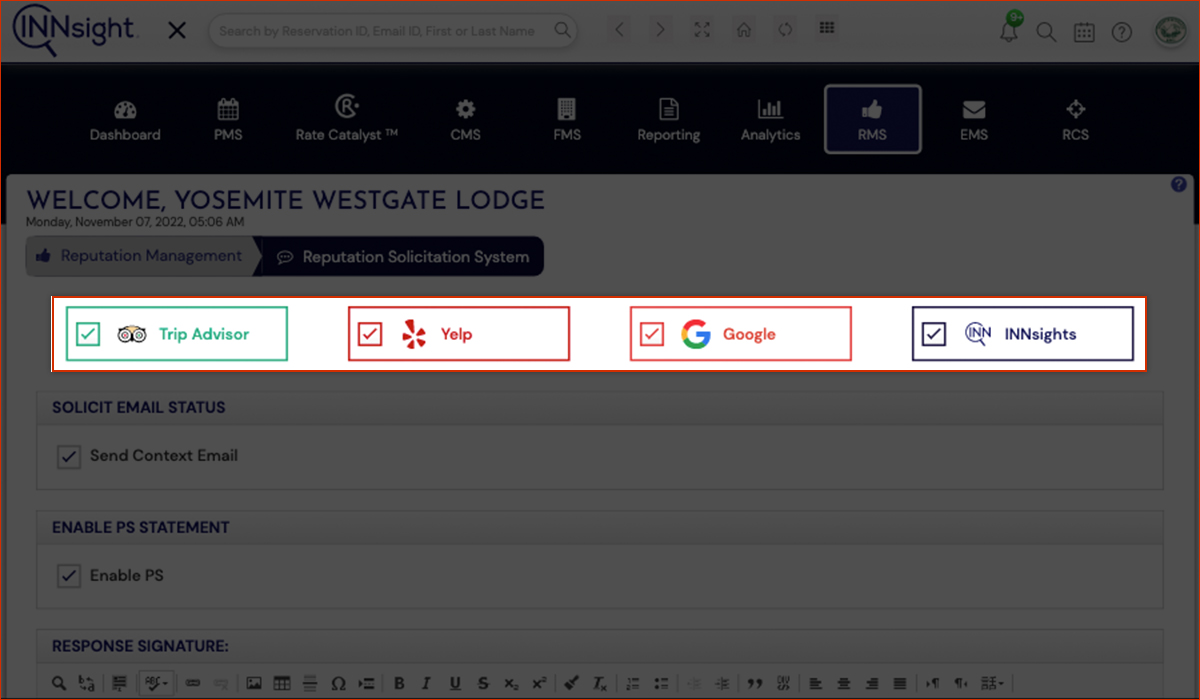Open the Analytics module
The image size is (1200, 700).
[x=770, y=120]
